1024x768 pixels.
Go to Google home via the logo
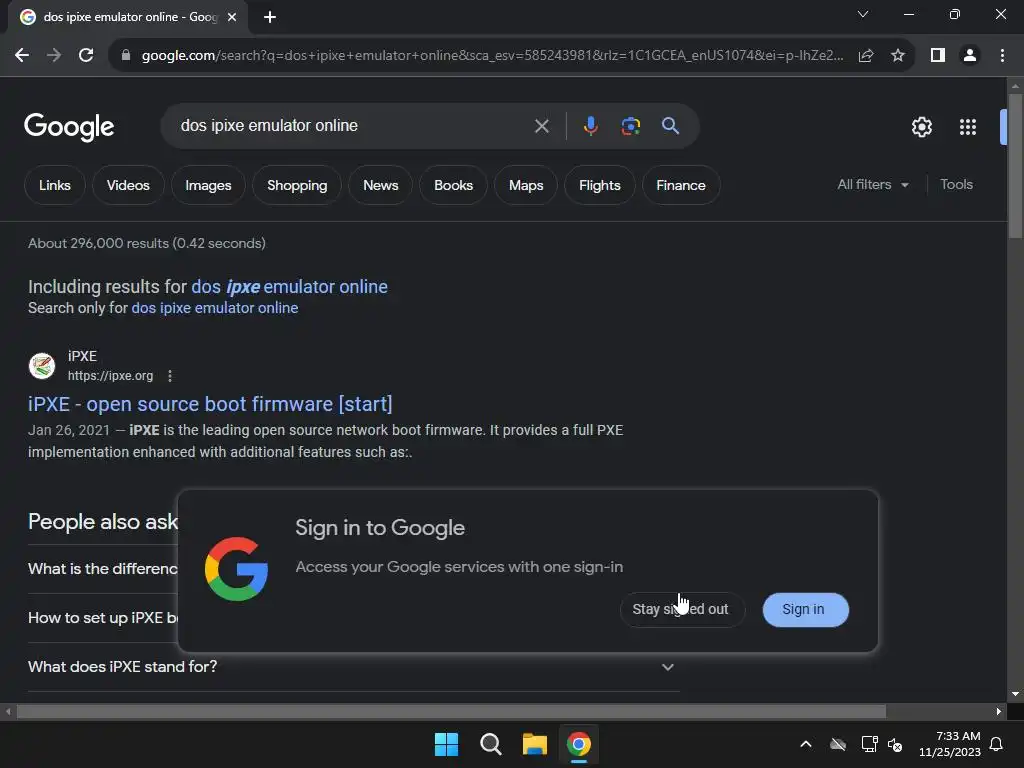click(x=69, y=127)
